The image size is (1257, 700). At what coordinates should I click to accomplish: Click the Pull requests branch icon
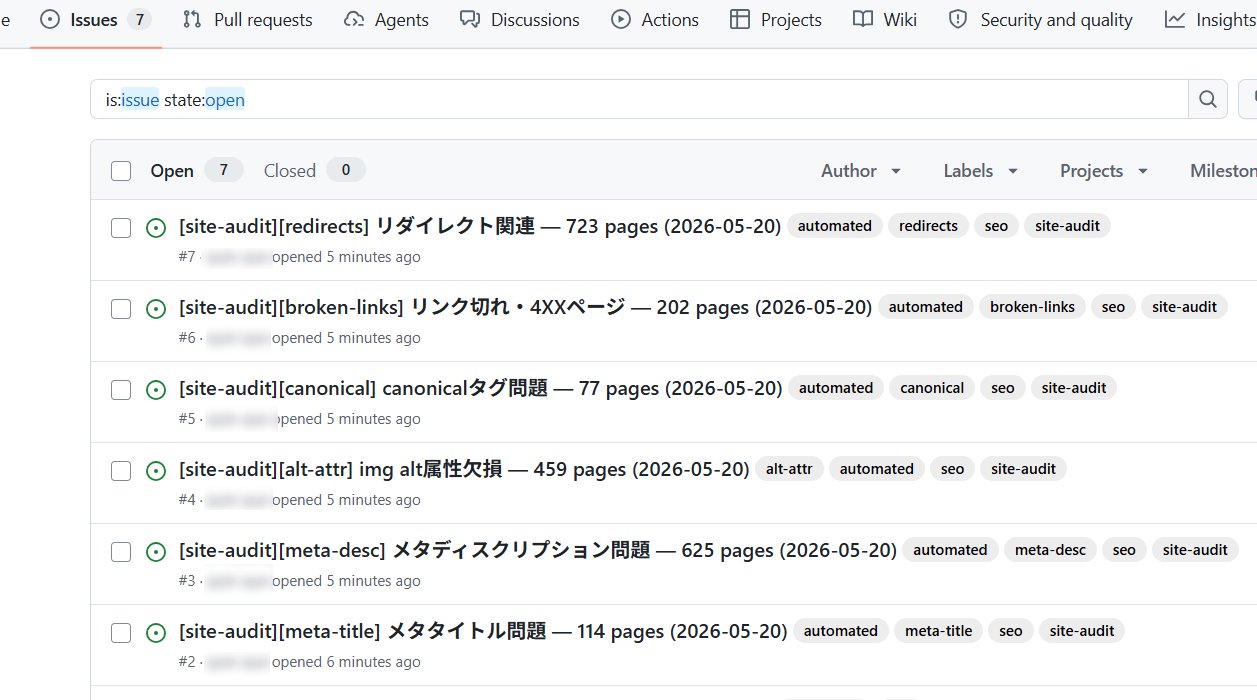pyautogui.click(x=192, y=19)
